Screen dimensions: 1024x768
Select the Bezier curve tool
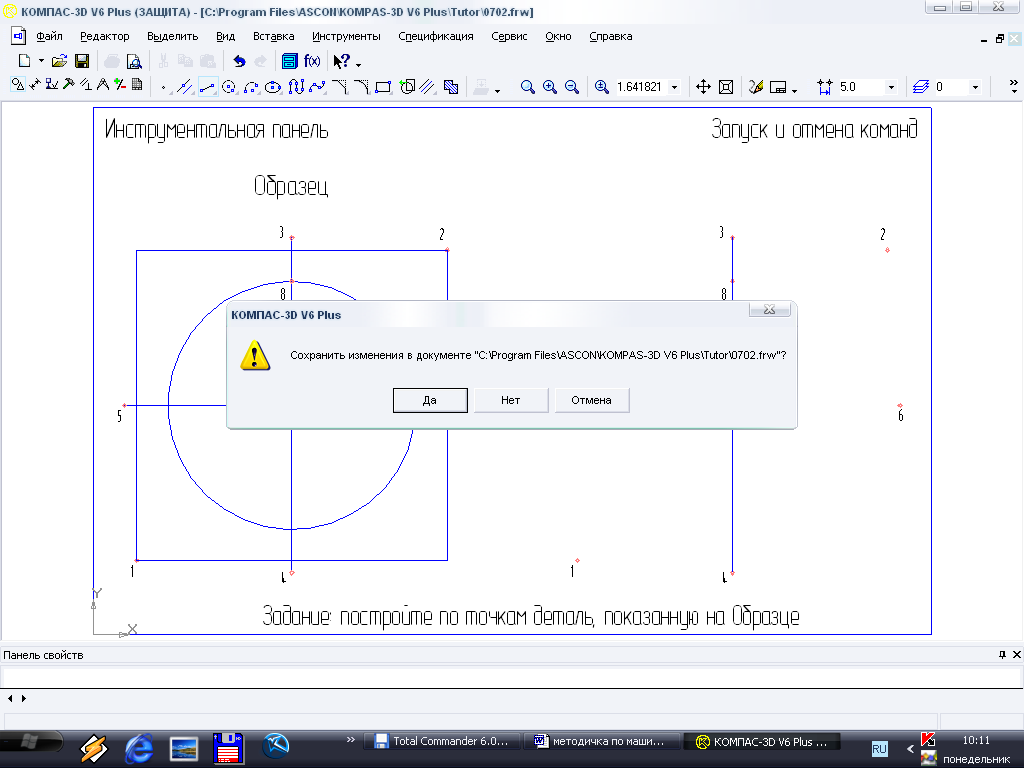point(317,87)
